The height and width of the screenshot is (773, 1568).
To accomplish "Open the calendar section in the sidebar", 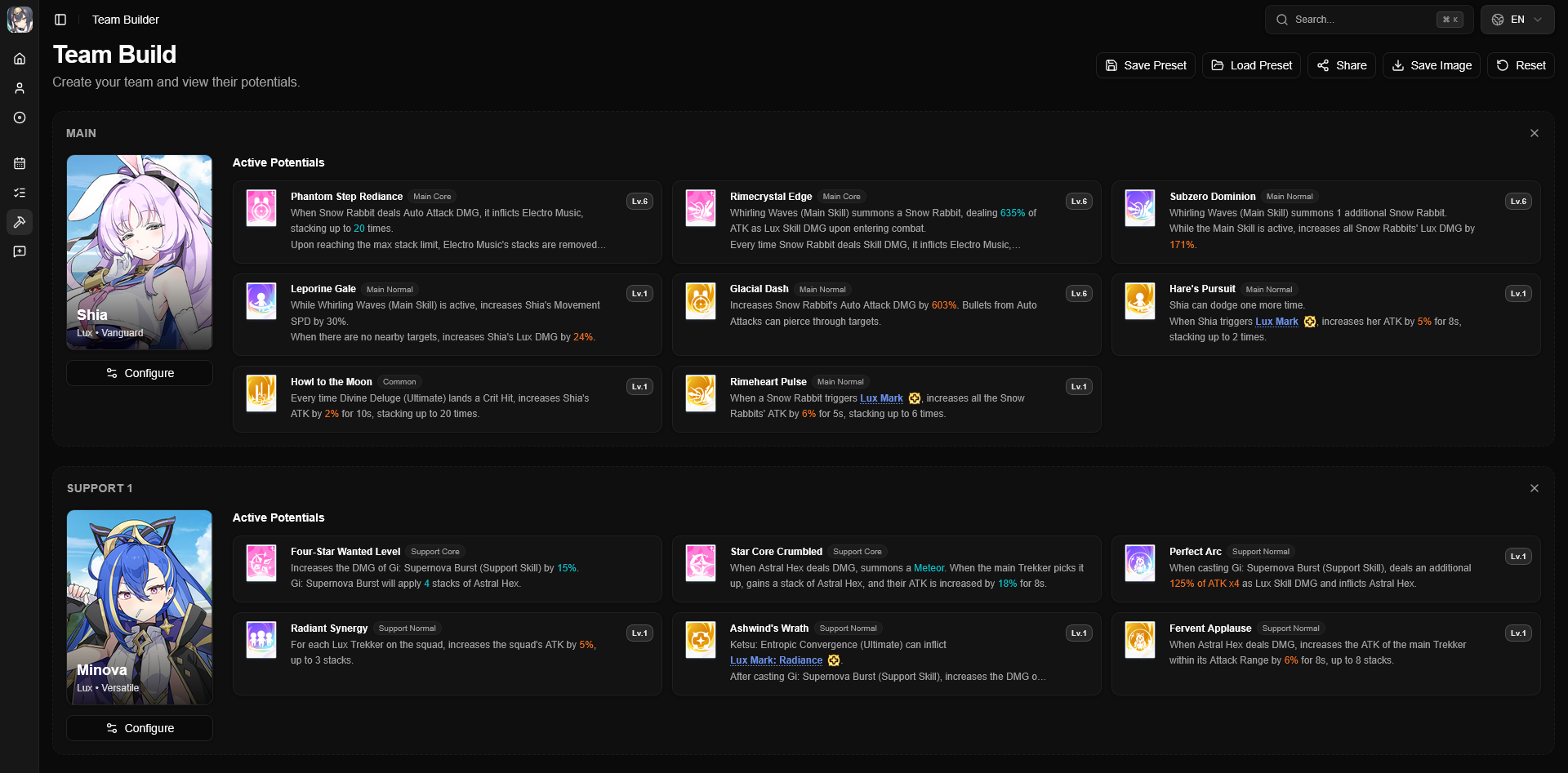I will (x=20, y=163).
